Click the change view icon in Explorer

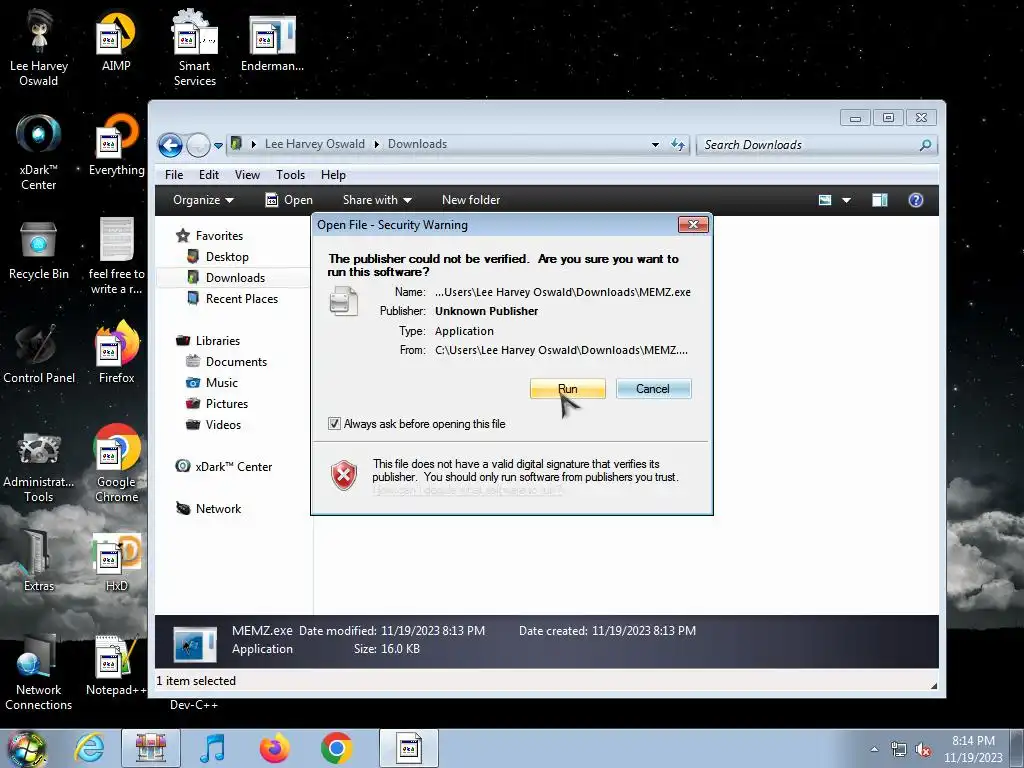(825, 200)
